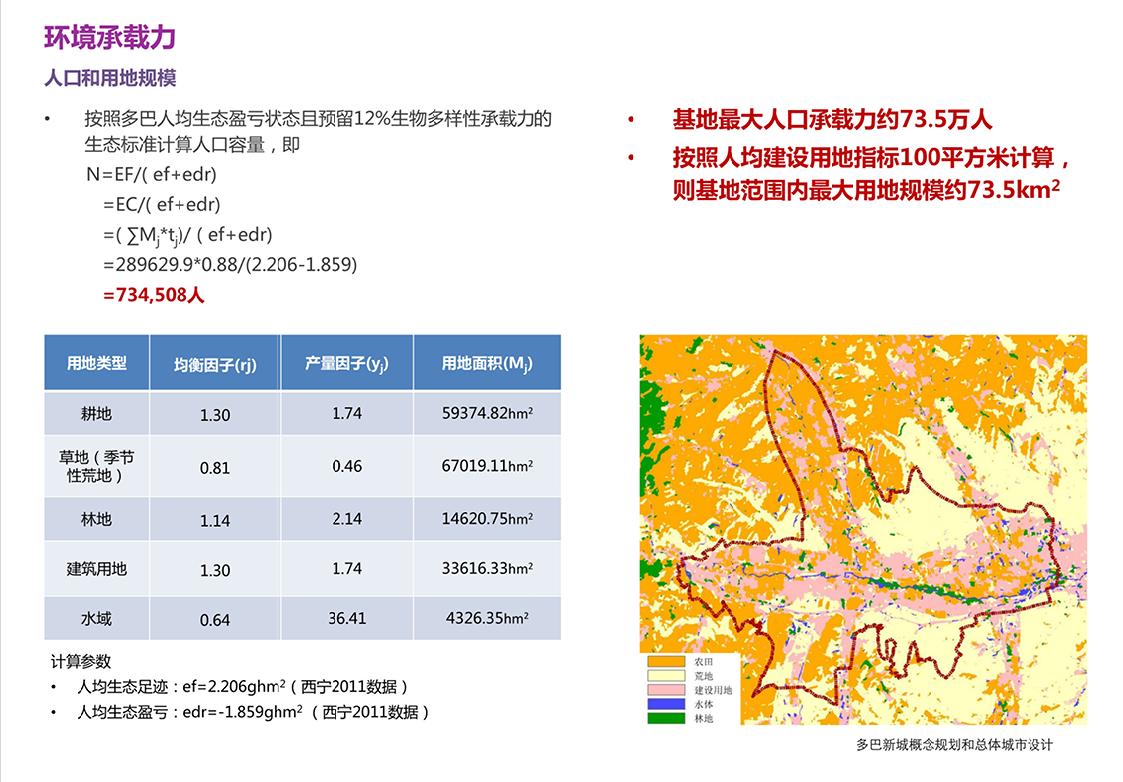
Task: Click the 耕地 row in the table
Action: pyautogui.click(x=96, y=414)
